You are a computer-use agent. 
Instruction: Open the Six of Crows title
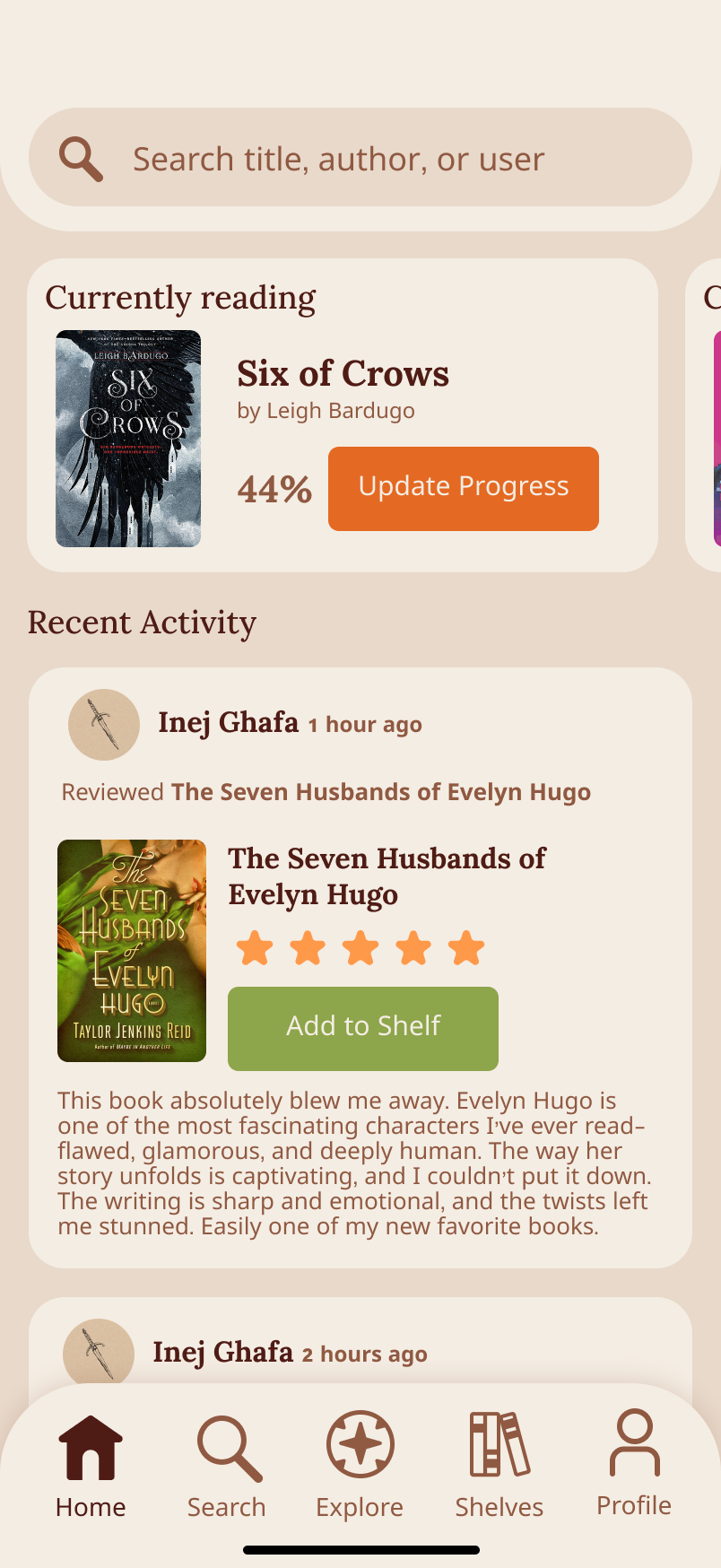(x=343, y=373)
